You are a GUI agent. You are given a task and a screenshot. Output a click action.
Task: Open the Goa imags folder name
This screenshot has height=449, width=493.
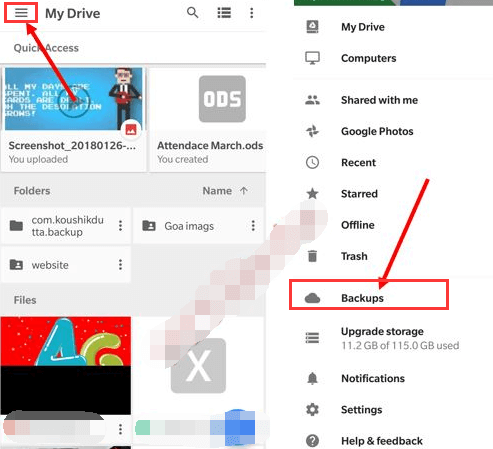point(189,226)
